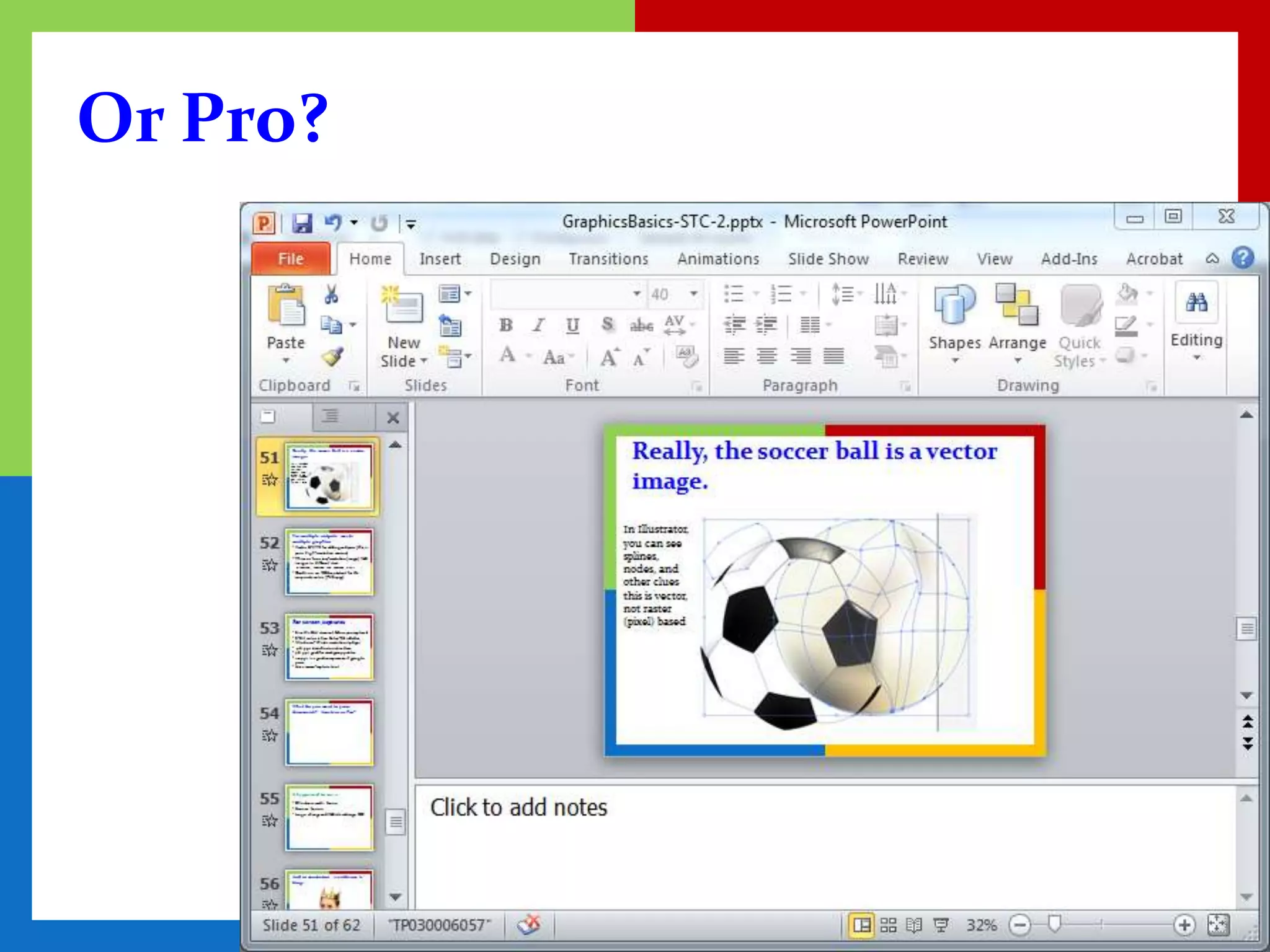Click the zoom slider handle
This screenshot has height=952, width=1270.
coord(1054,924)
